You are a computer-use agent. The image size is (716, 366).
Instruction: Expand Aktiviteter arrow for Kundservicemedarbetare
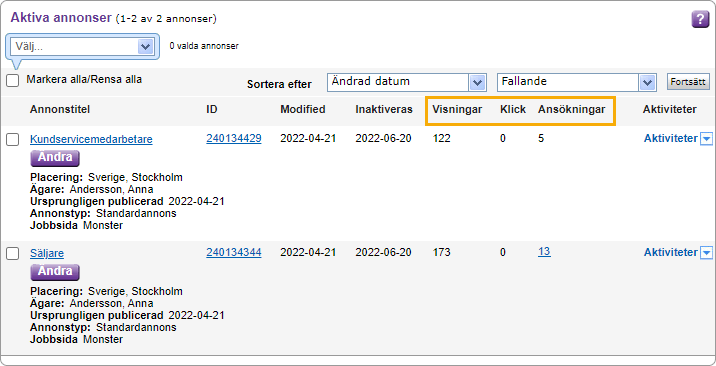[706, 139]
